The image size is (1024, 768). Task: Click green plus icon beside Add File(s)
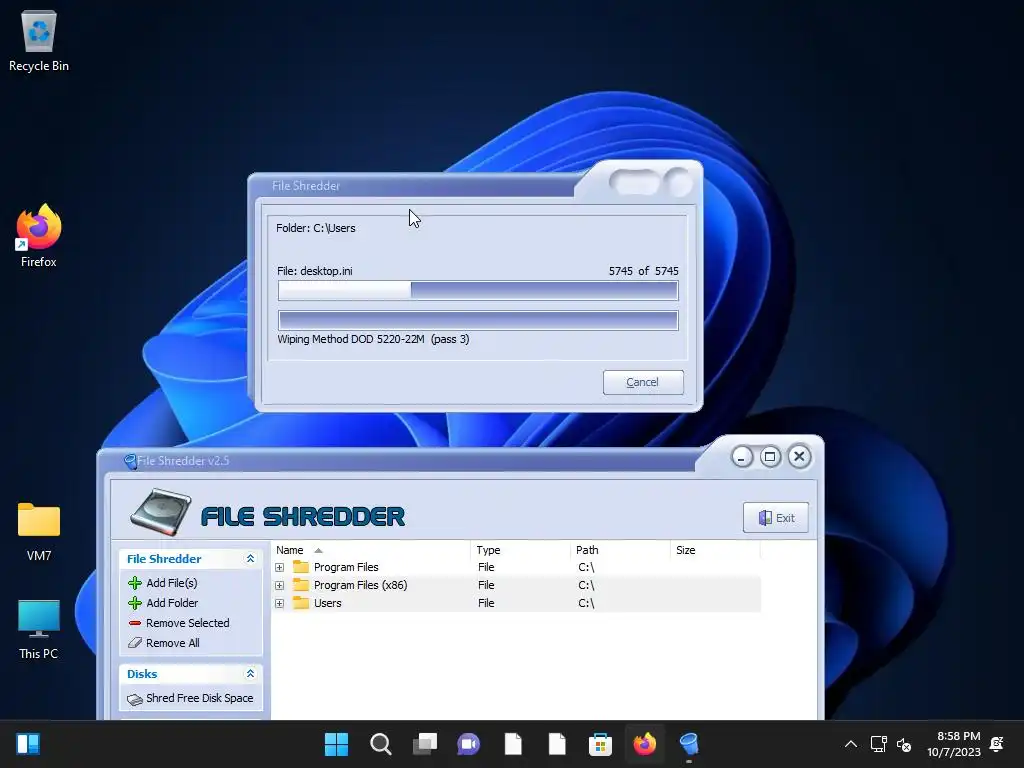[x=135, y=583]
